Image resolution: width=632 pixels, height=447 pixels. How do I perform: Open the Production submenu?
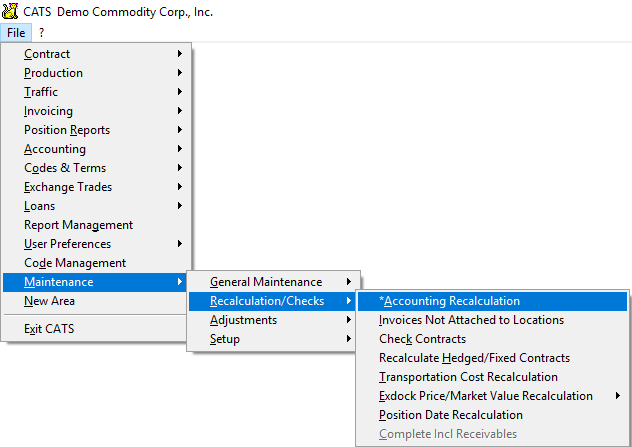(94, 73)
